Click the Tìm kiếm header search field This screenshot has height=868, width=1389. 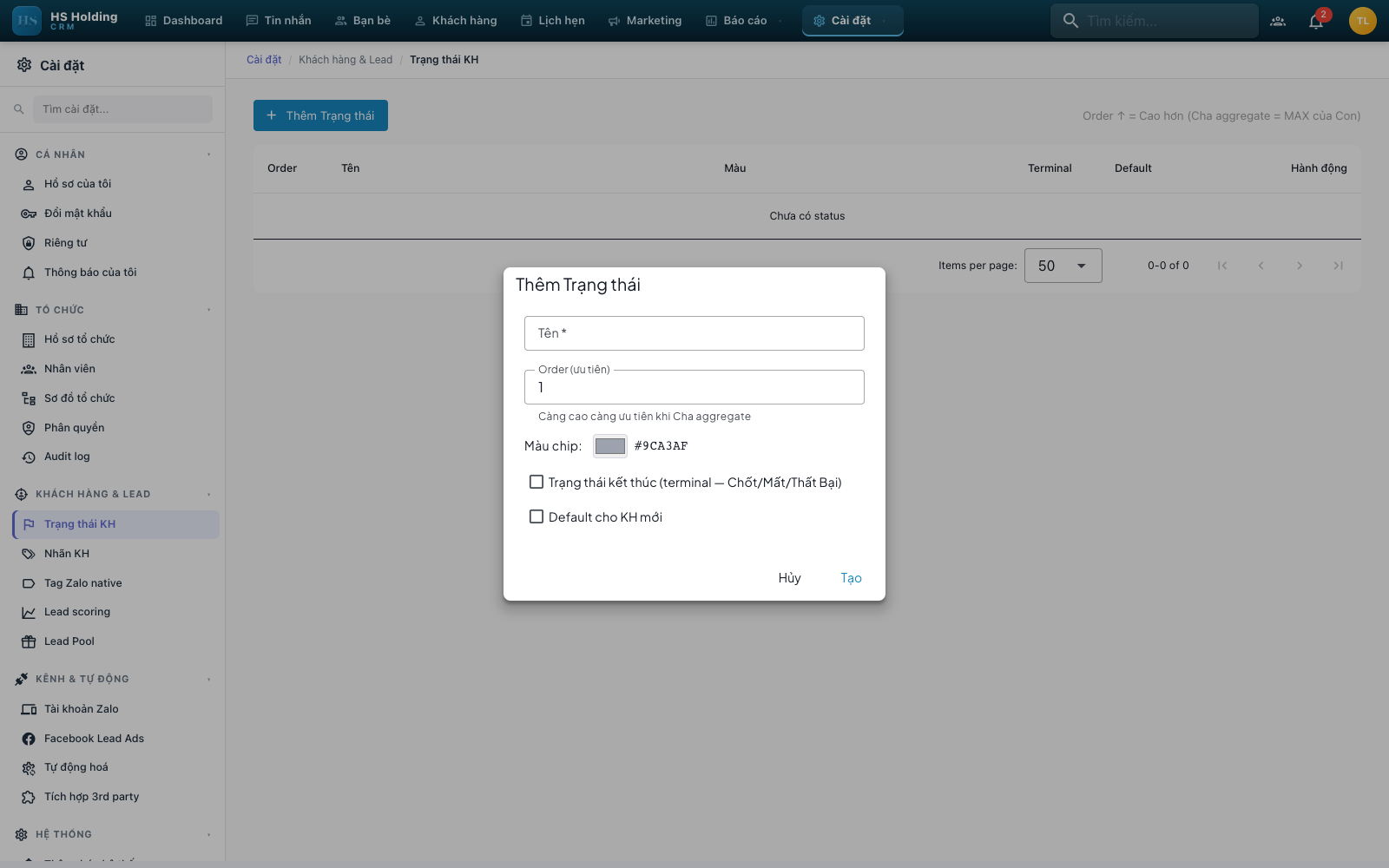(x=1155, y=21)
